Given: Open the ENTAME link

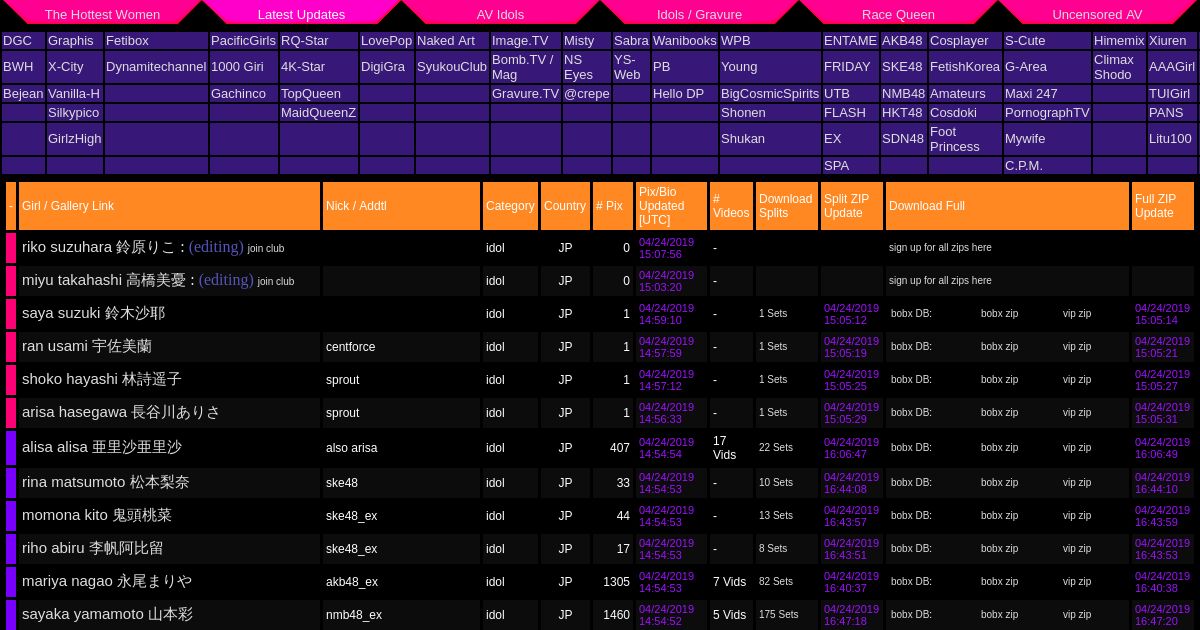Looking at the screenshot, I should (850, 41).
